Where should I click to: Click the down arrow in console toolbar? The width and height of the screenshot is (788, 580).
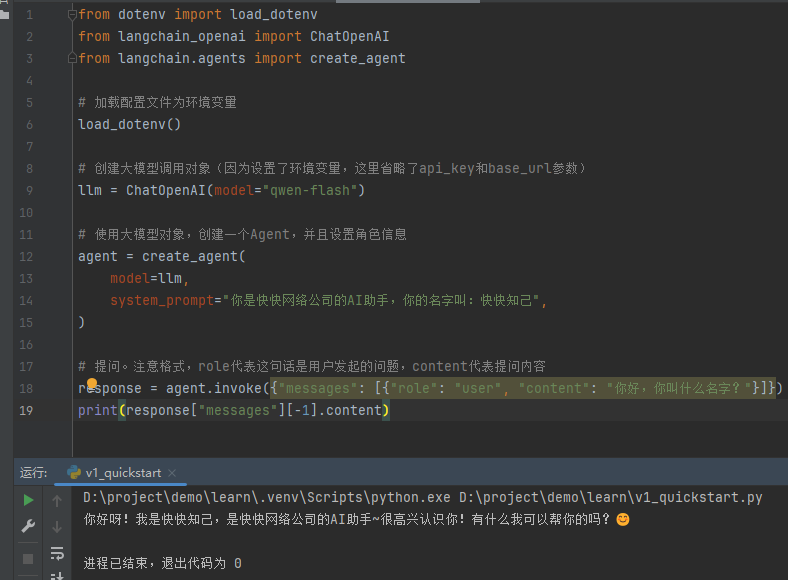coord(57,526)
